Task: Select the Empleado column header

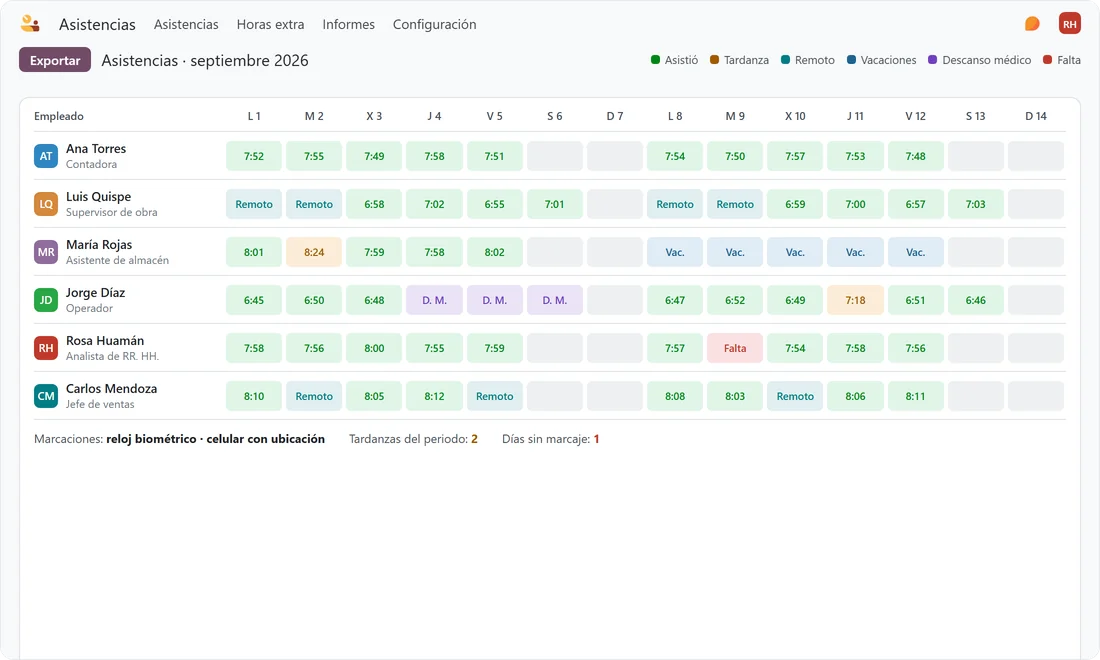Action: coord(59,116)
